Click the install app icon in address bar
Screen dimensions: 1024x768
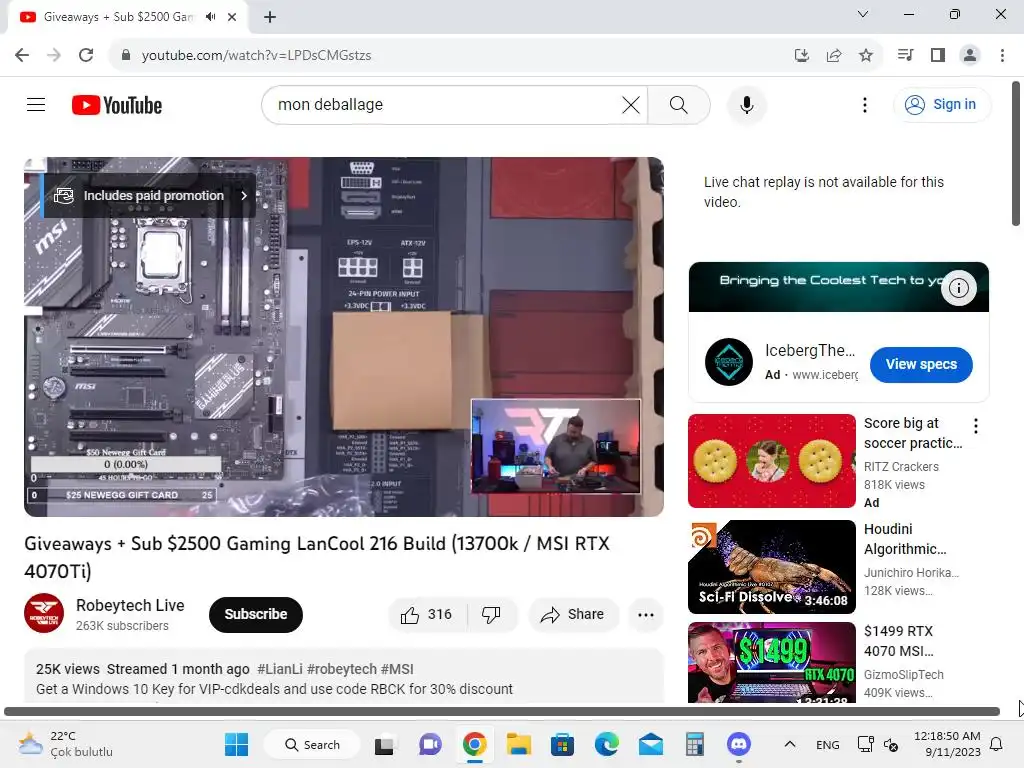802,55
